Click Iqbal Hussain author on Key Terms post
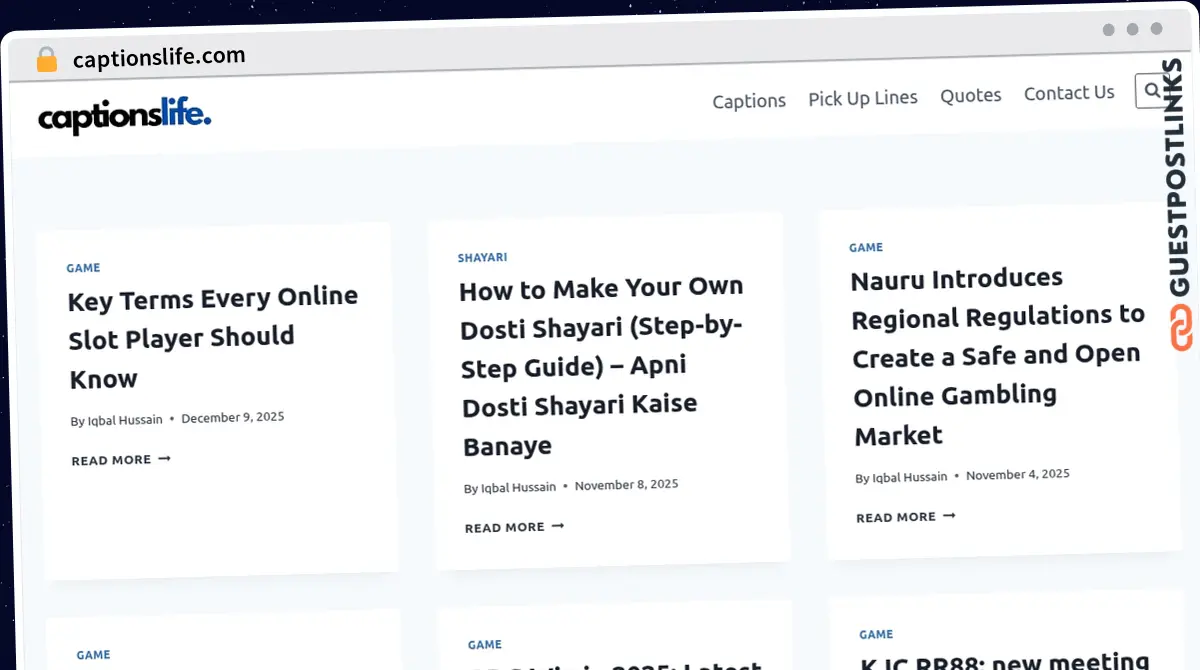 tap(124, 420)
